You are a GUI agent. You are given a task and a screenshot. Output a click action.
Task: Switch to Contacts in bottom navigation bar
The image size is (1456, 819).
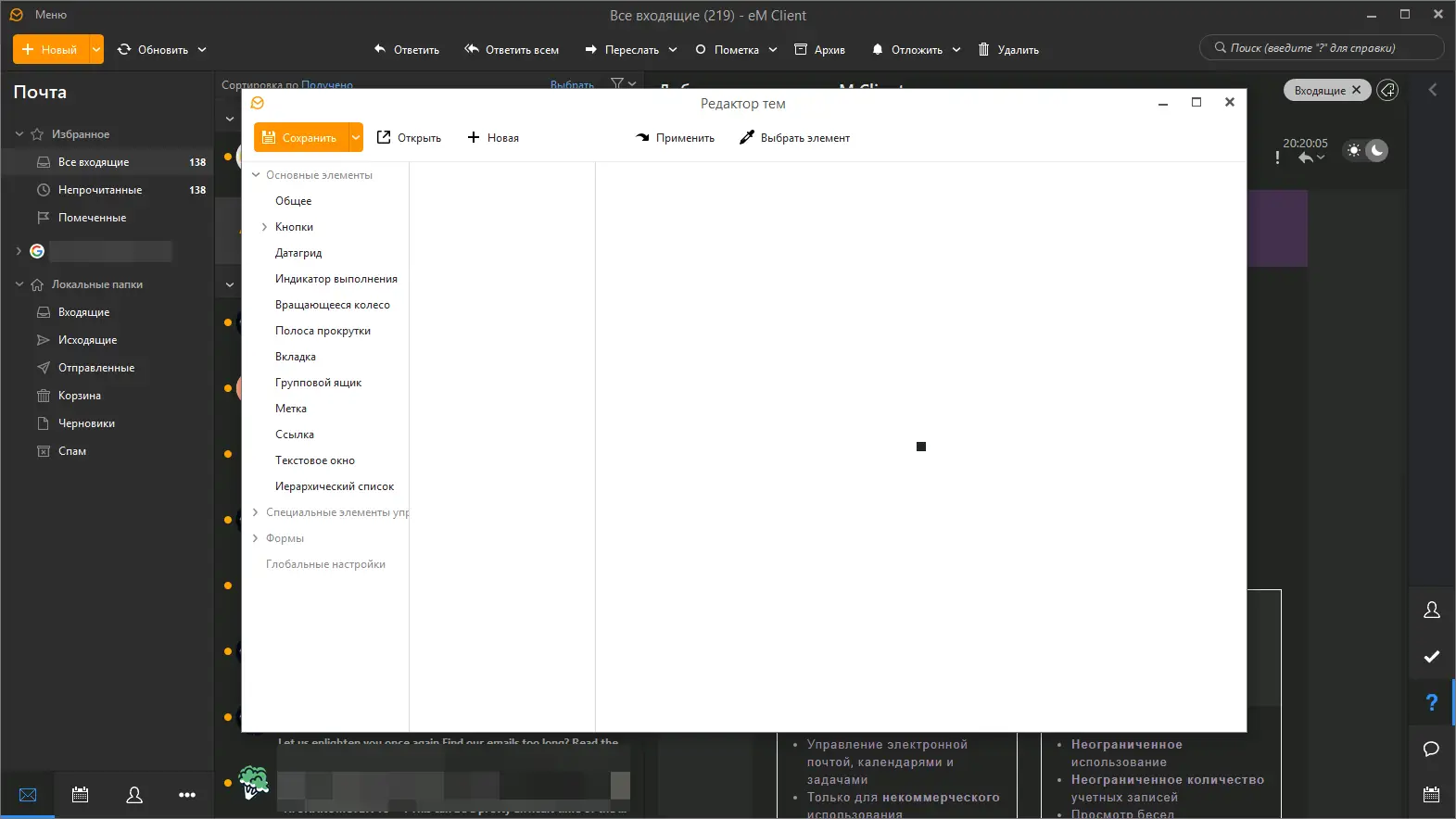[134, 795]
